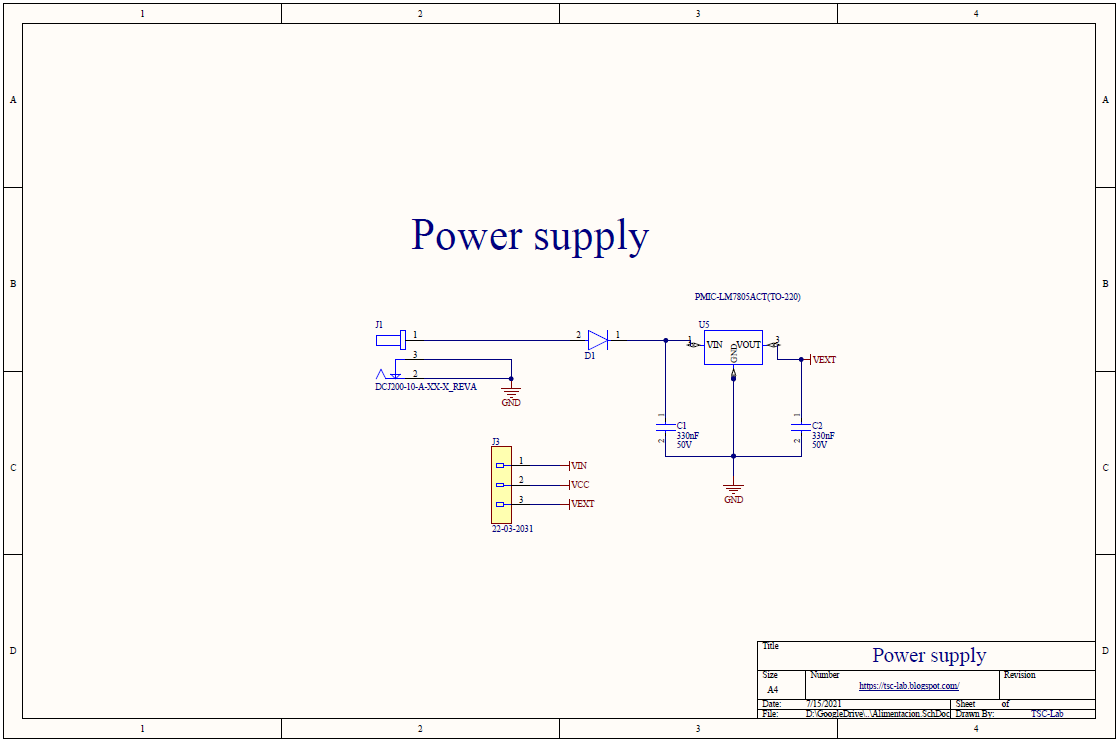This screenshot has width=1118, height=742.
Task: Click the date "7/15/2021" in the title block
Action: (824, 704)
